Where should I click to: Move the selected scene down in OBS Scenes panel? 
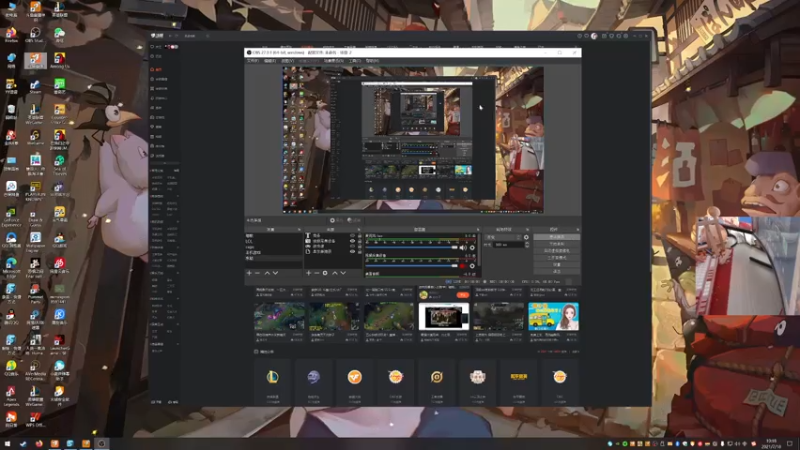(x=276, y=273)
